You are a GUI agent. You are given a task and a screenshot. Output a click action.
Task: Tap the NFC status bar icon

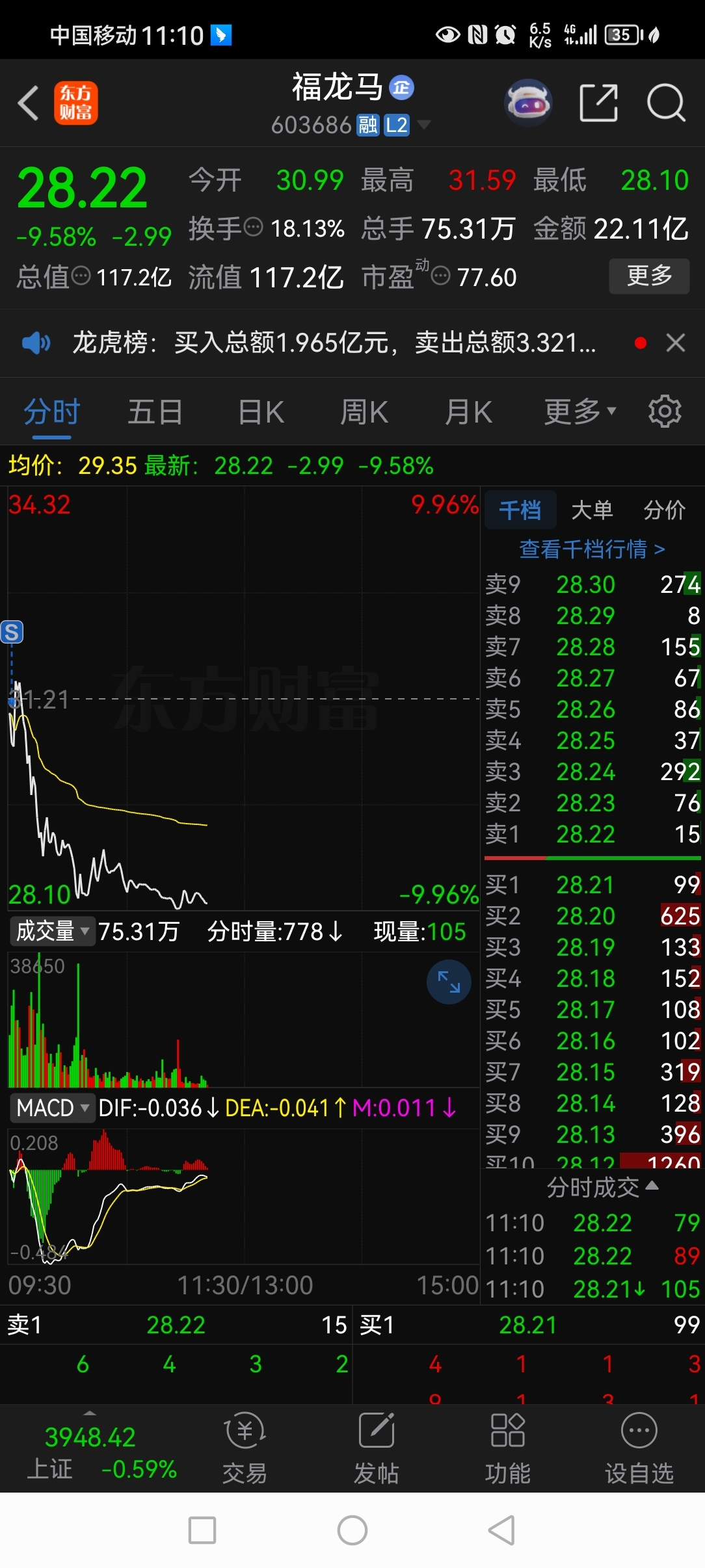477,34
